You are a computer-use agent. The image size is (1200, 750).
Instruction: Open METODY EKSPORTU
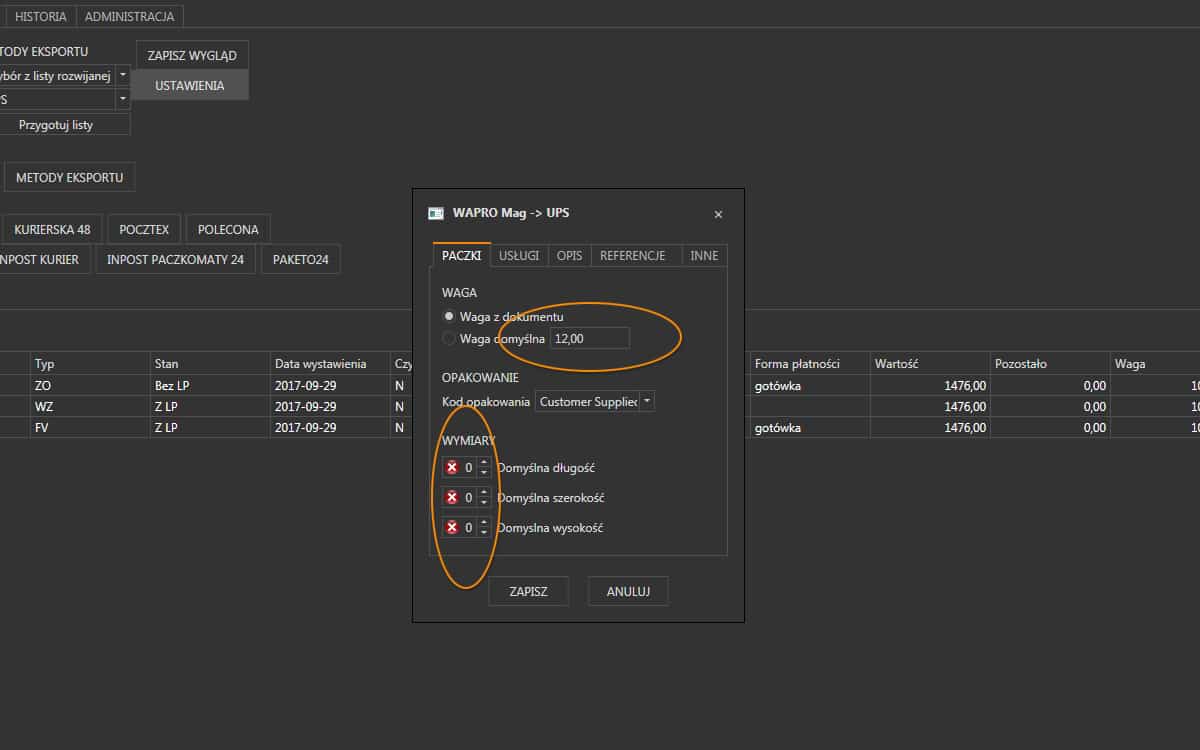(69, 177)
